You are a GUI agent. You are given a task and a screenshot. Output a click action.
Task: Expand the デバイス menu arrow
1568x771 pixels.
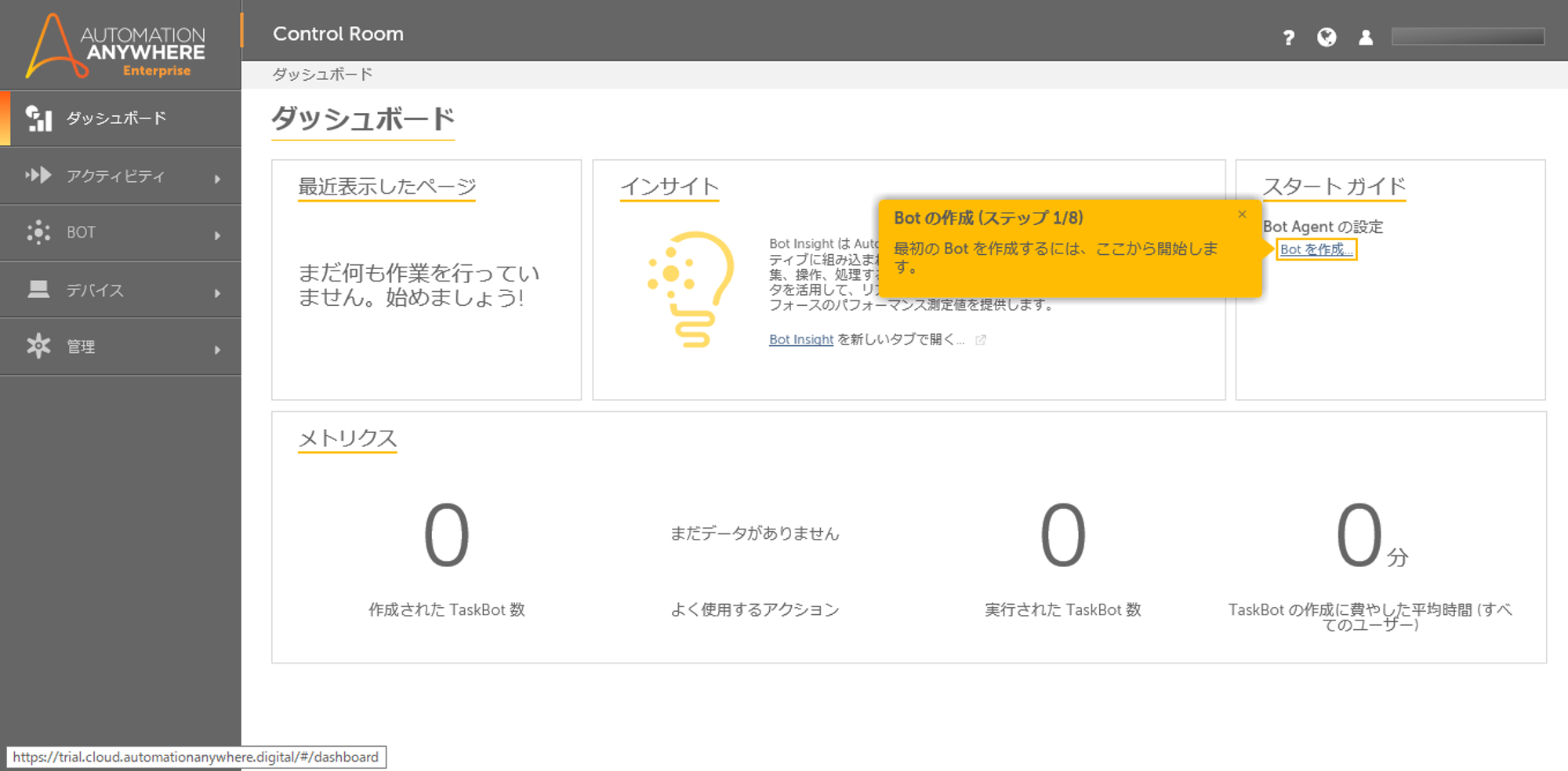coord(217,293)
